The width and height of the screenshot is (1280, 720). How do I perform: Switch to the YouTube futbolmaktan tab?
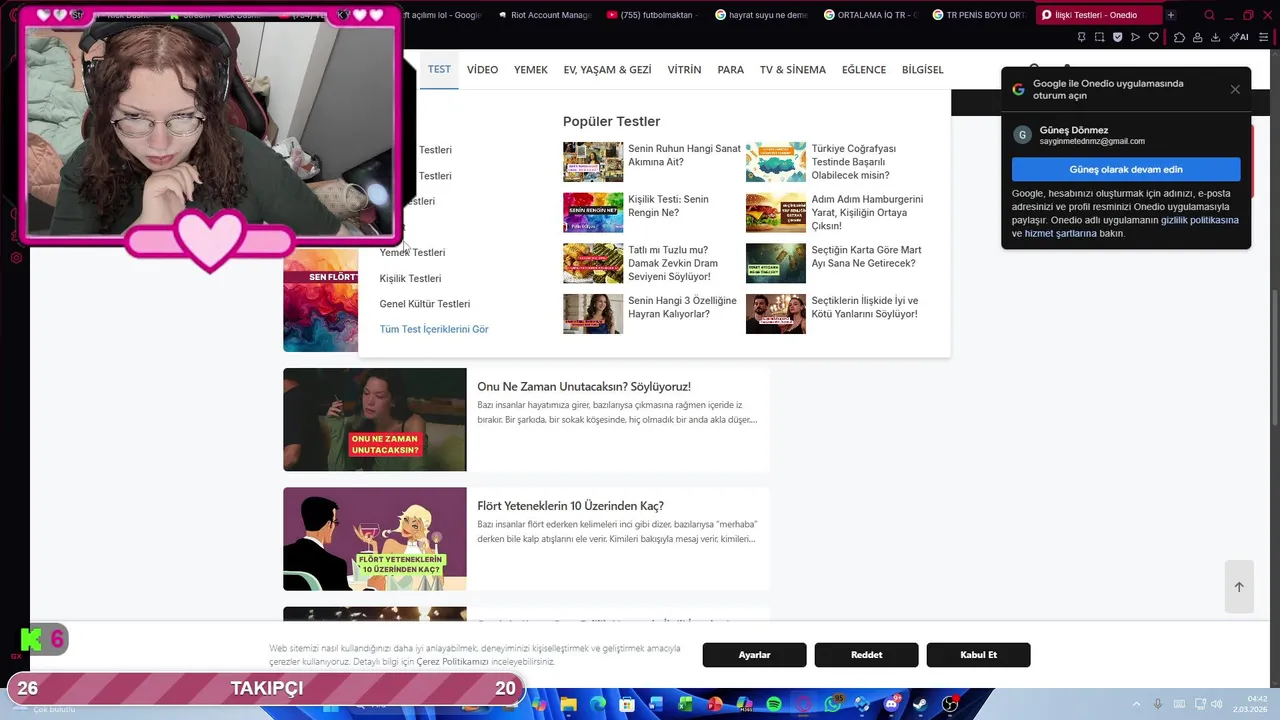(x=650, y=15)
